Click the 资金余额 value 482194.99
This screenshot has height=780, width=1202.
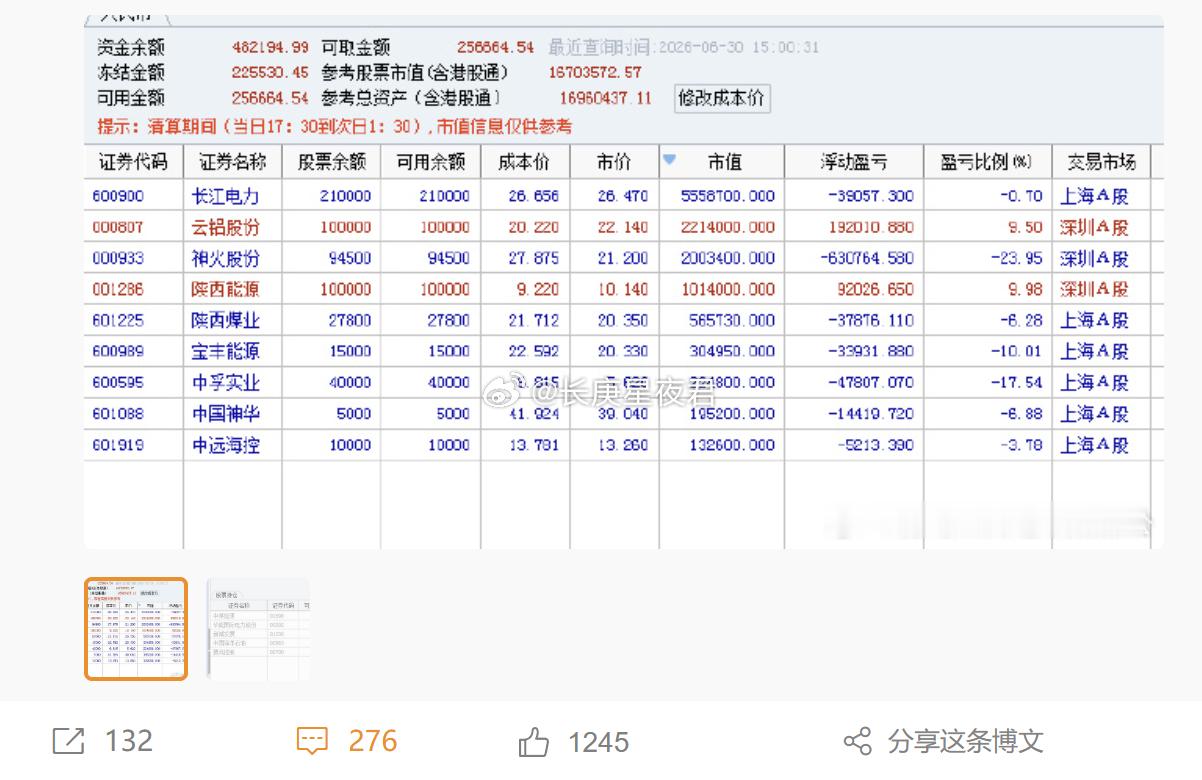[270, 47]
